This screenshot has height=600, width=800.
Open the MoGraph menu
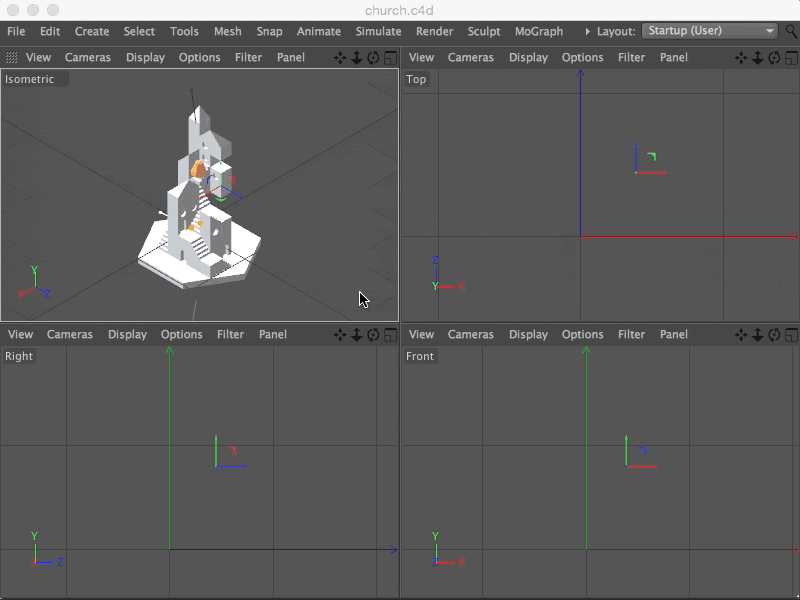coord(539,31)
